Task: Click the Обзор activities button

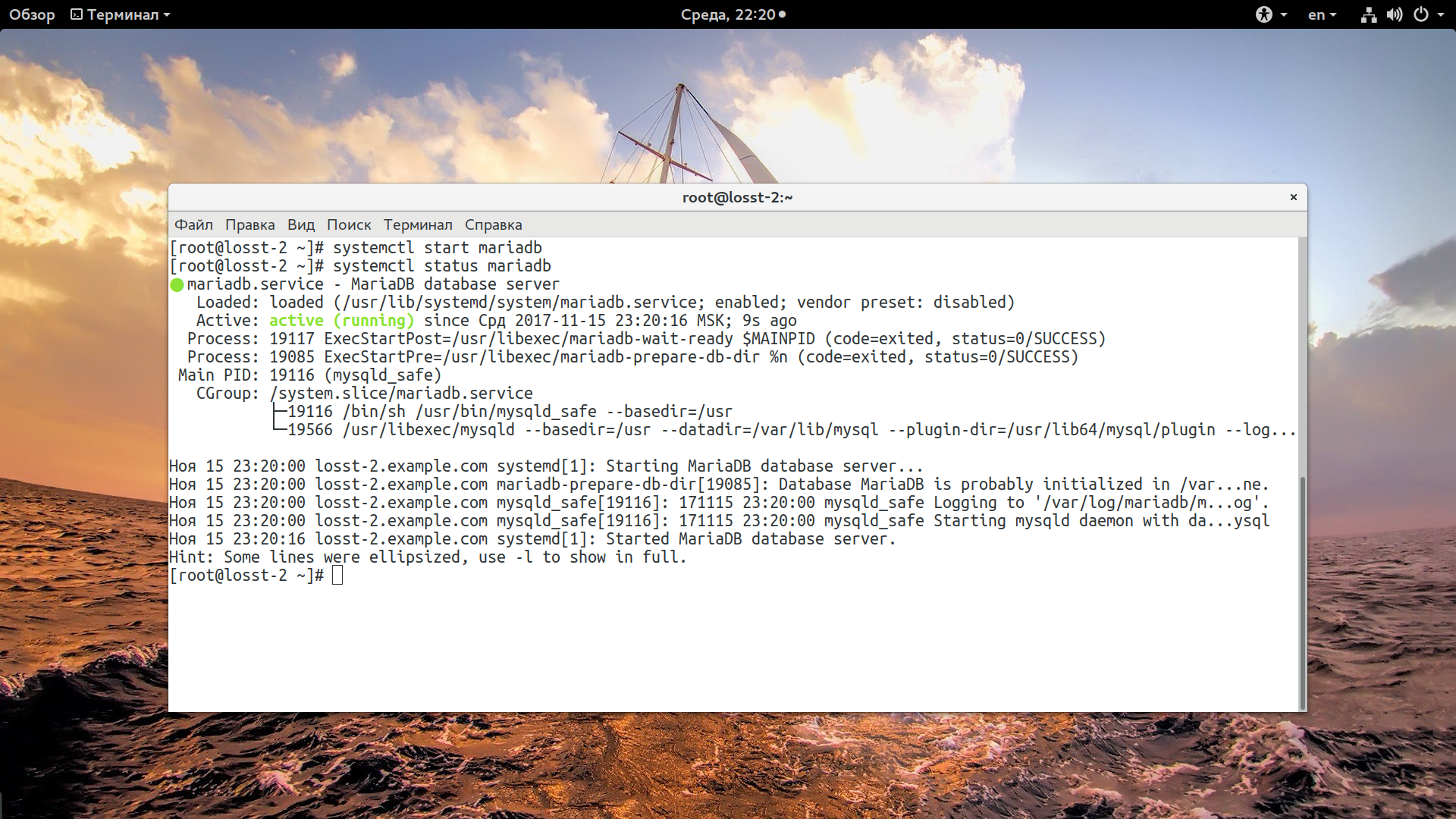Action: [32, 14]
